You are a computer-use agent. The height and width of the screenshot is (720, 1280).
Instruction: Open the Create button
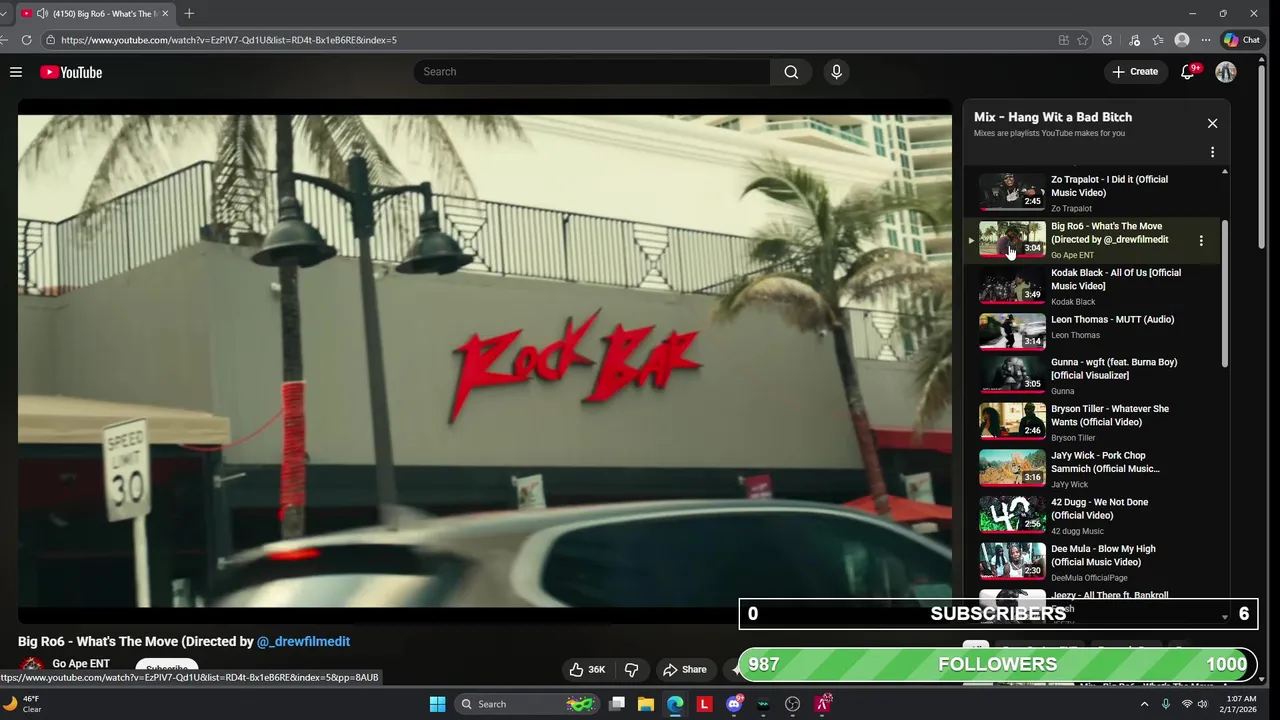click(1135, 72)
